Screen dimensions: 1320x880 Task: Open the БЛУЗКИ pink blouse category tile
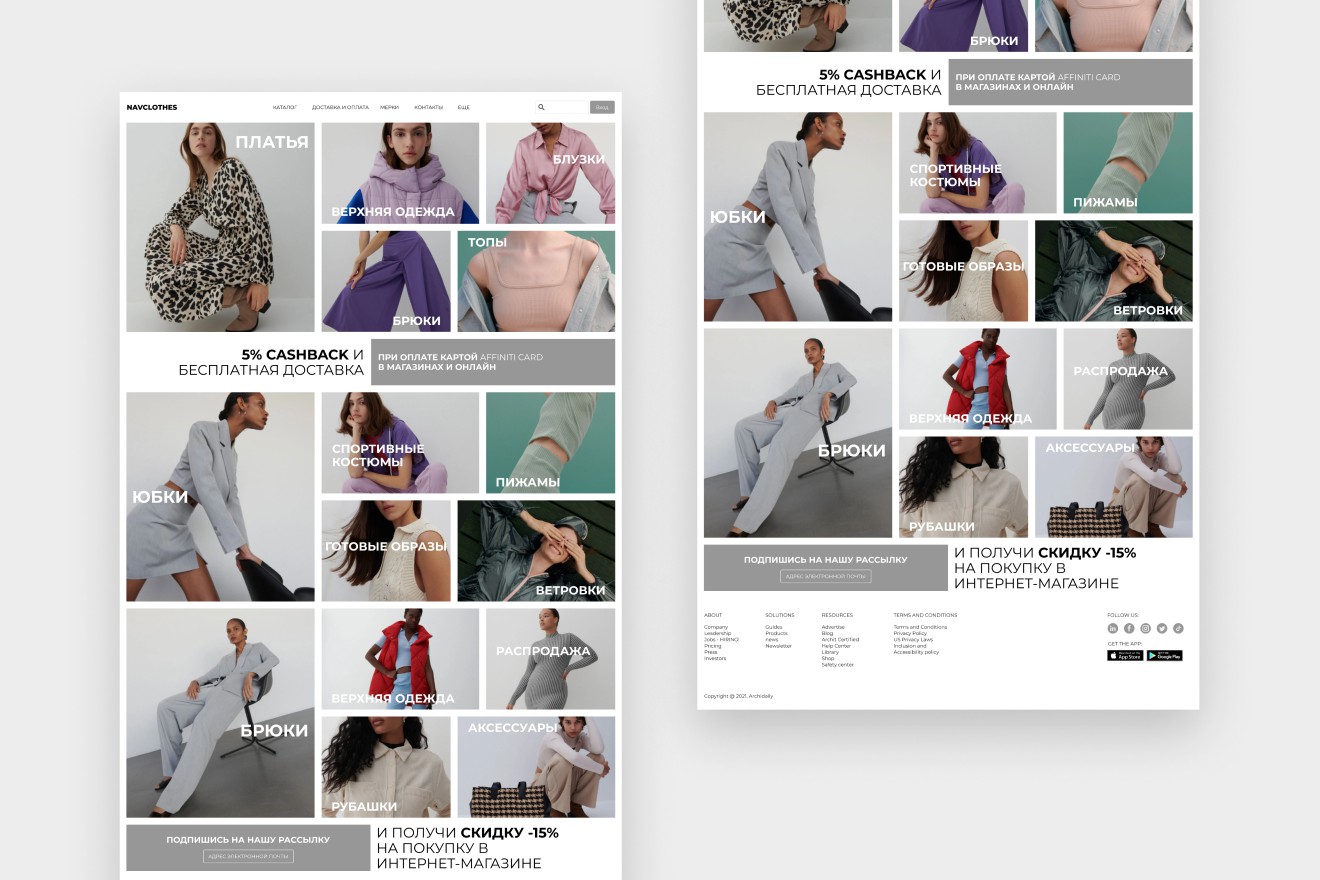[550, 173]
